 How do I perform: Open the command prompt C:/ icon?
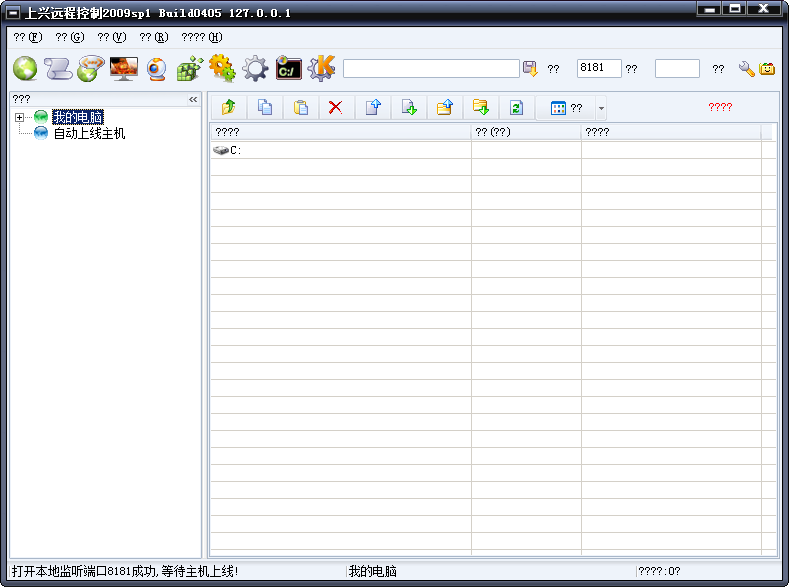(x=288, y=68)
